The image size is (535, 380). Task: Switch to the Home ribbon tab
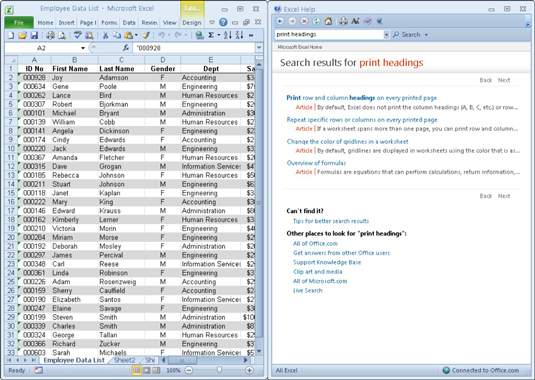(45, 23)
